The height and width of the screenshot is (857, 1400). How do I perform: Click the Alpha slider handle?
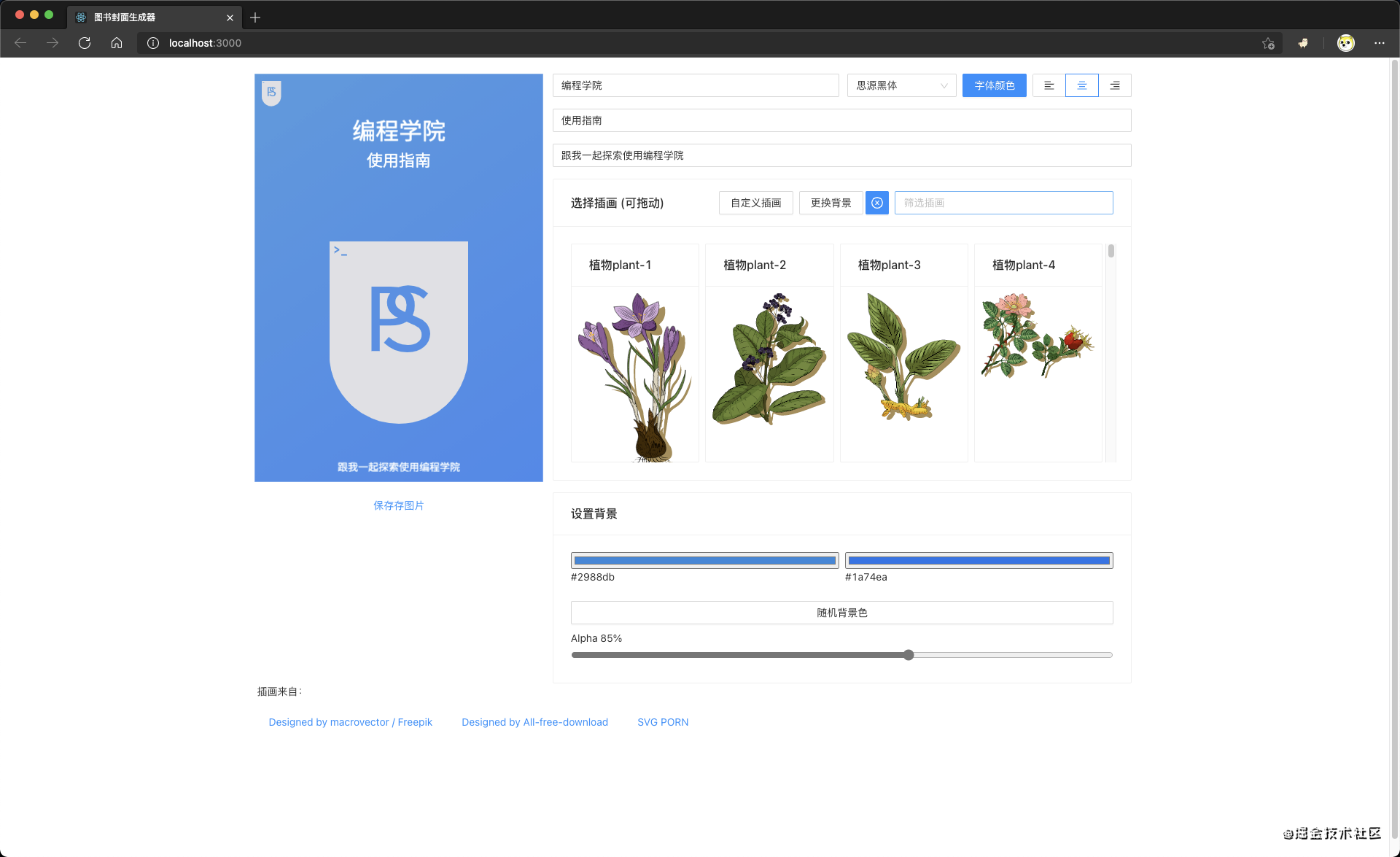coord(909,655)
